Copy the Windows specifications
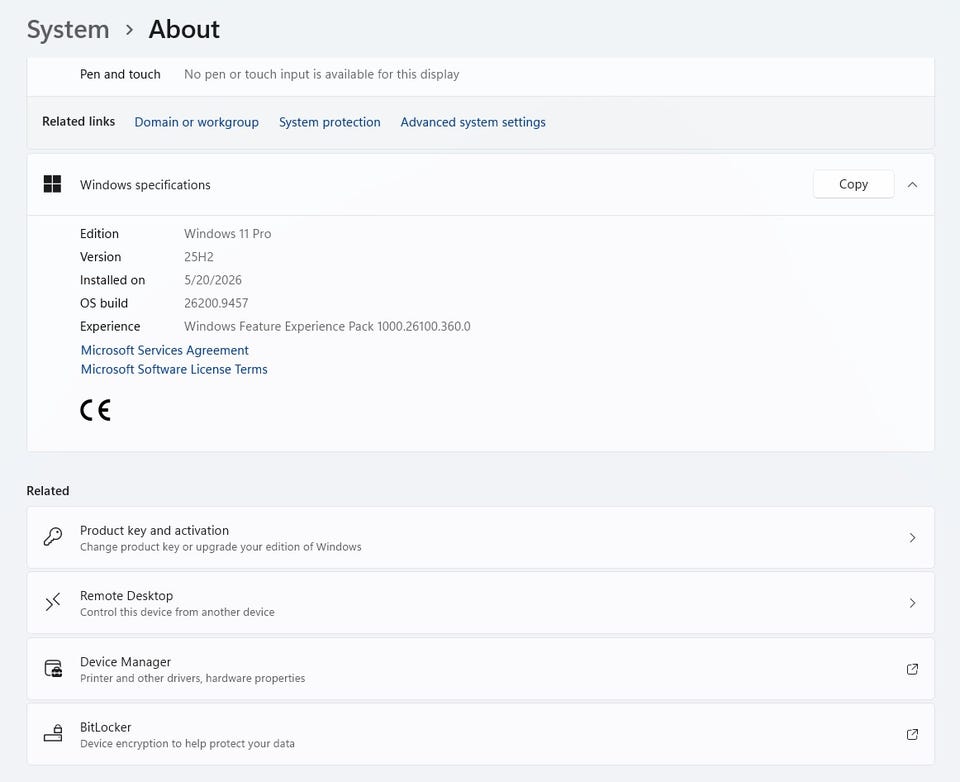The height and width of the screenshot is (782, 960). [x=853, y=184]
